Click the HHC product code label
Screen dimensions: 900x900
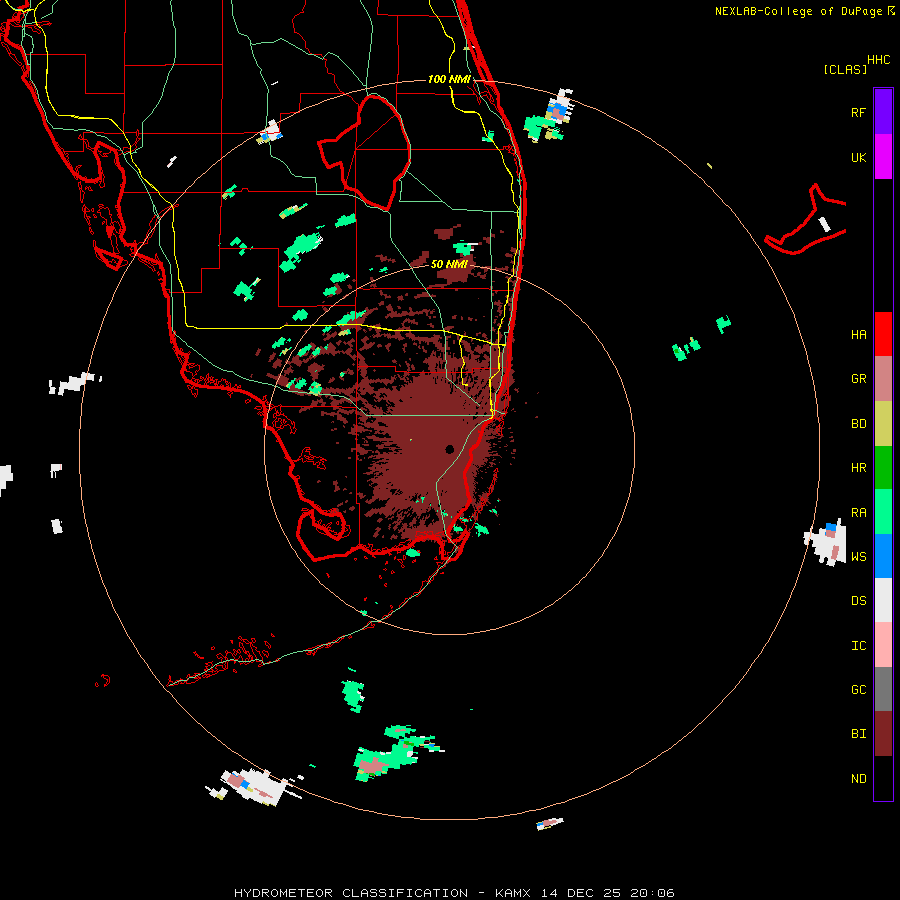(878, 60)
